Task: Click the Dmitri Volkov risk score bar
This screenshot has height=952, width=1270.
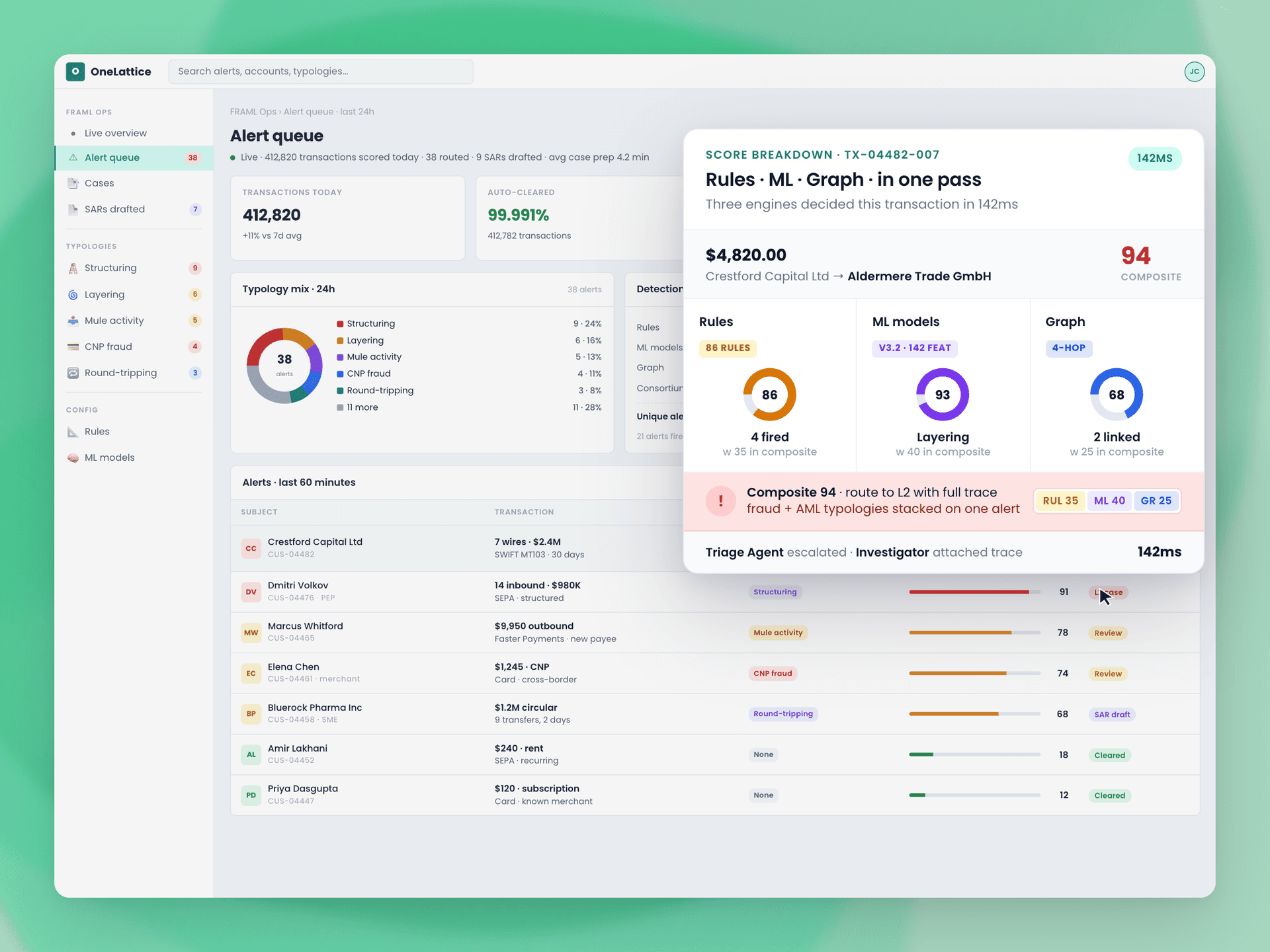Action: pyautogui.click(x=974, y=592)
